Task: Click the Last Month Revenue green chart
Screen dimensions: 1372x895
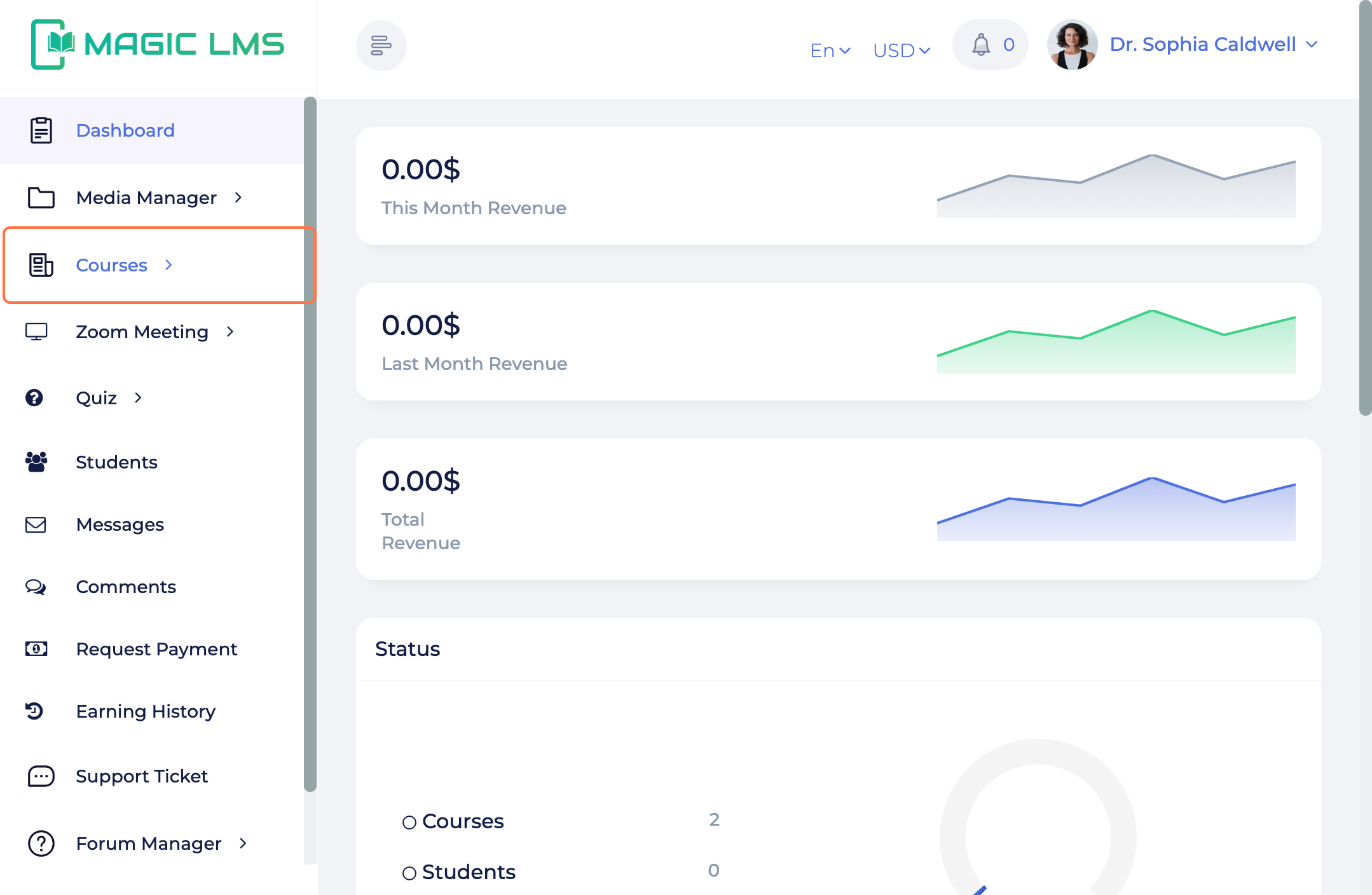Action: tap(1116, 341)
